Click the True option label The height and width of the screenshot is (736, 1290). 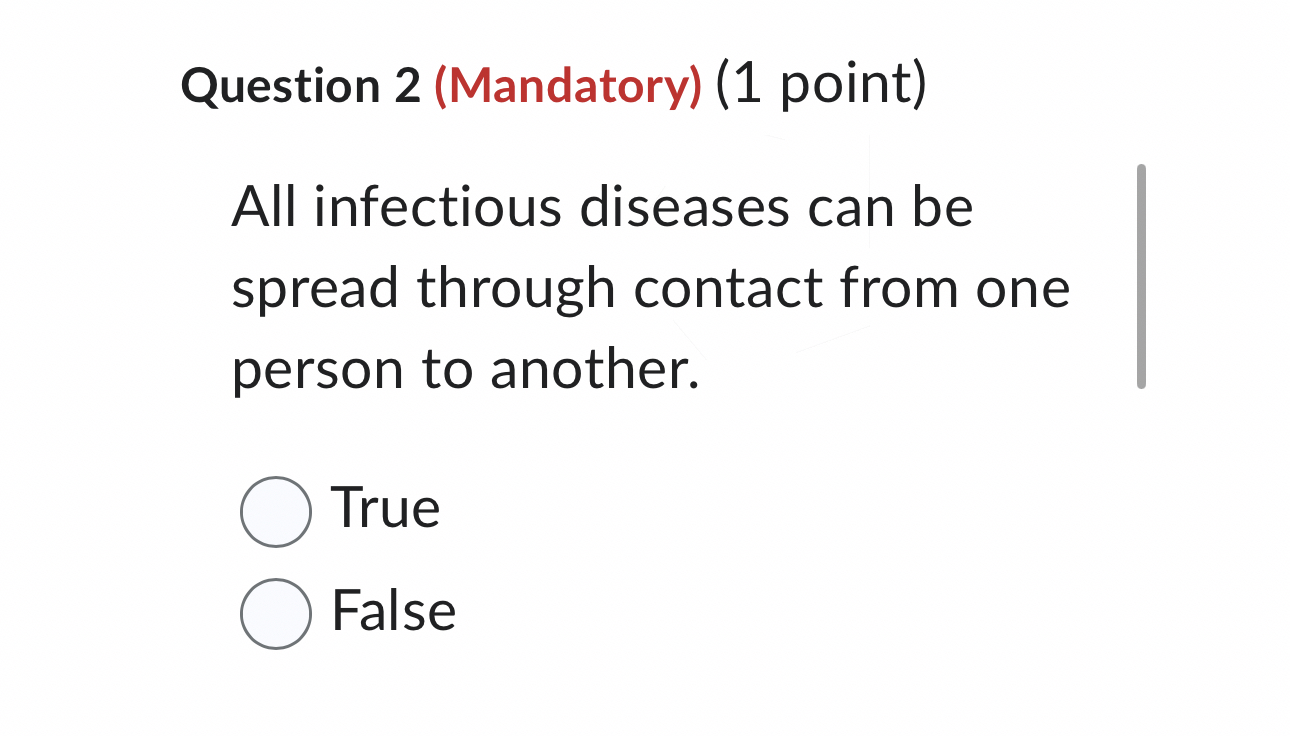pos(385,509)
